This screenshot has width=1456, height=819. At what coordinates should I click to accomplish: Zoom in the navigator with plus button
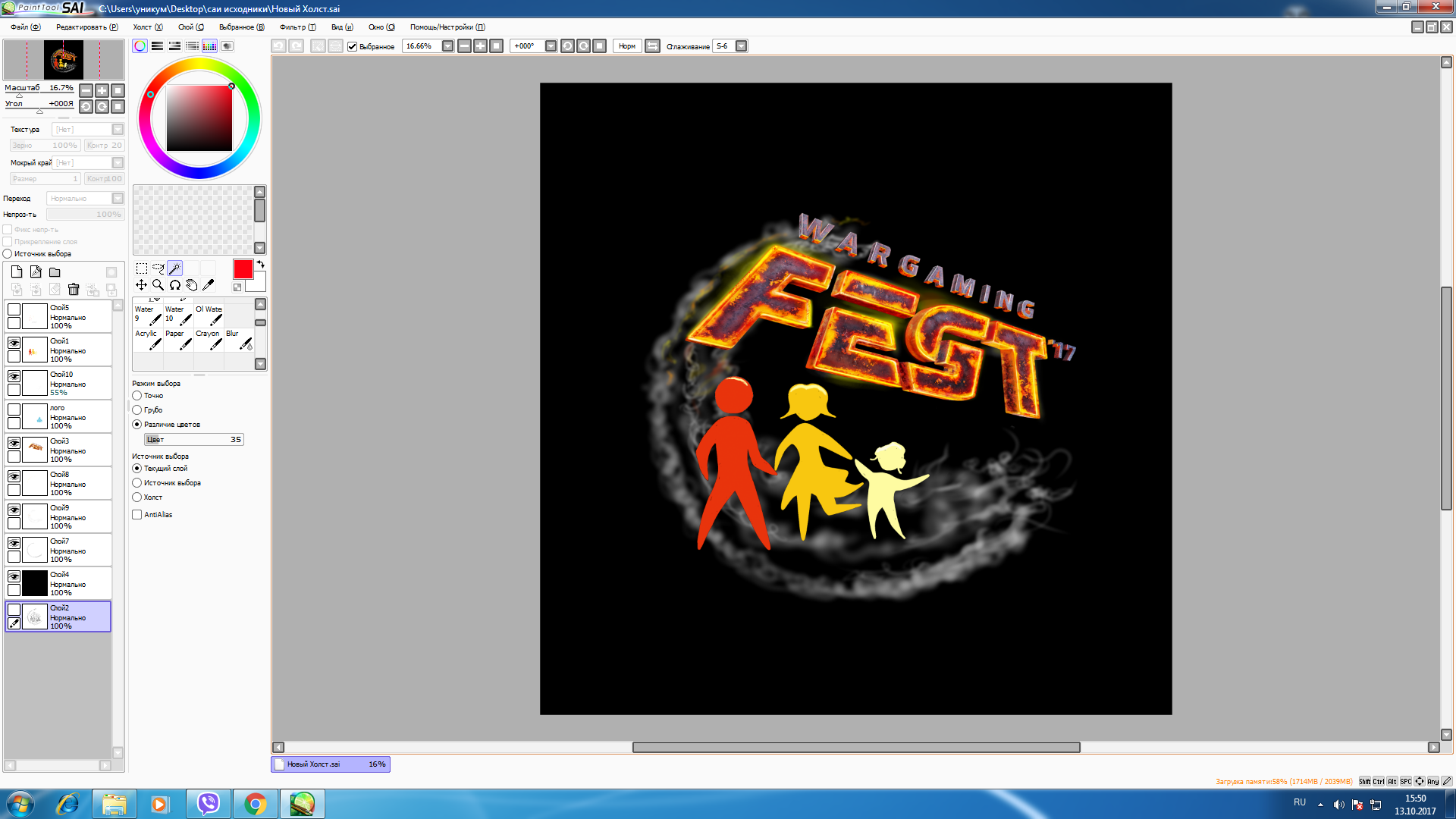point(102,90)
